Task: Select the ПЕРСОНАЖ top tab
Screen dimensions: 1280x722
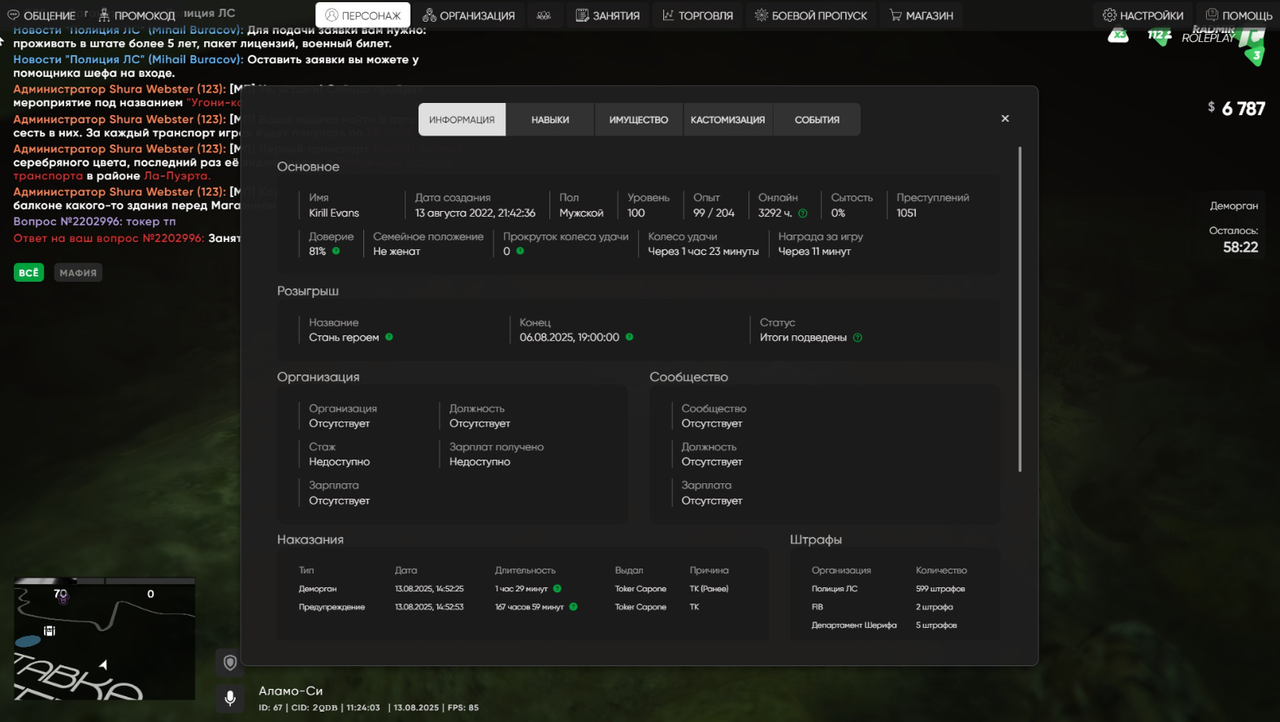Action: [363, 15]
